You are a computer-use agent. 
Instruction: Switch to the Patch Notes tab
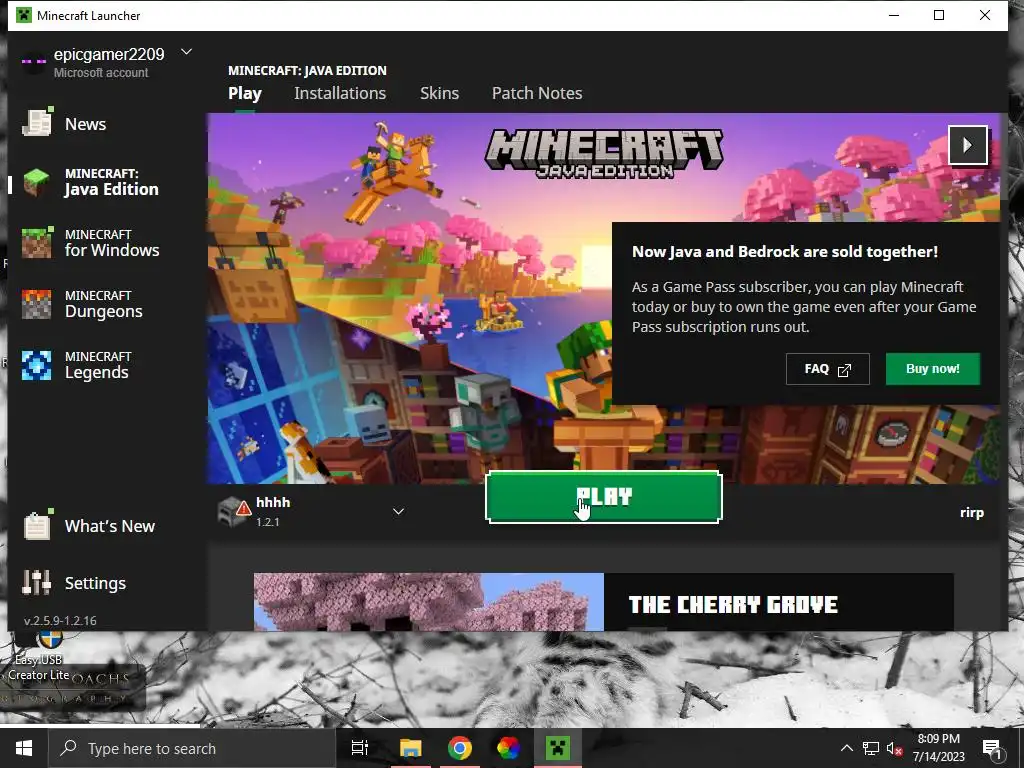click(x=537, y=93)
